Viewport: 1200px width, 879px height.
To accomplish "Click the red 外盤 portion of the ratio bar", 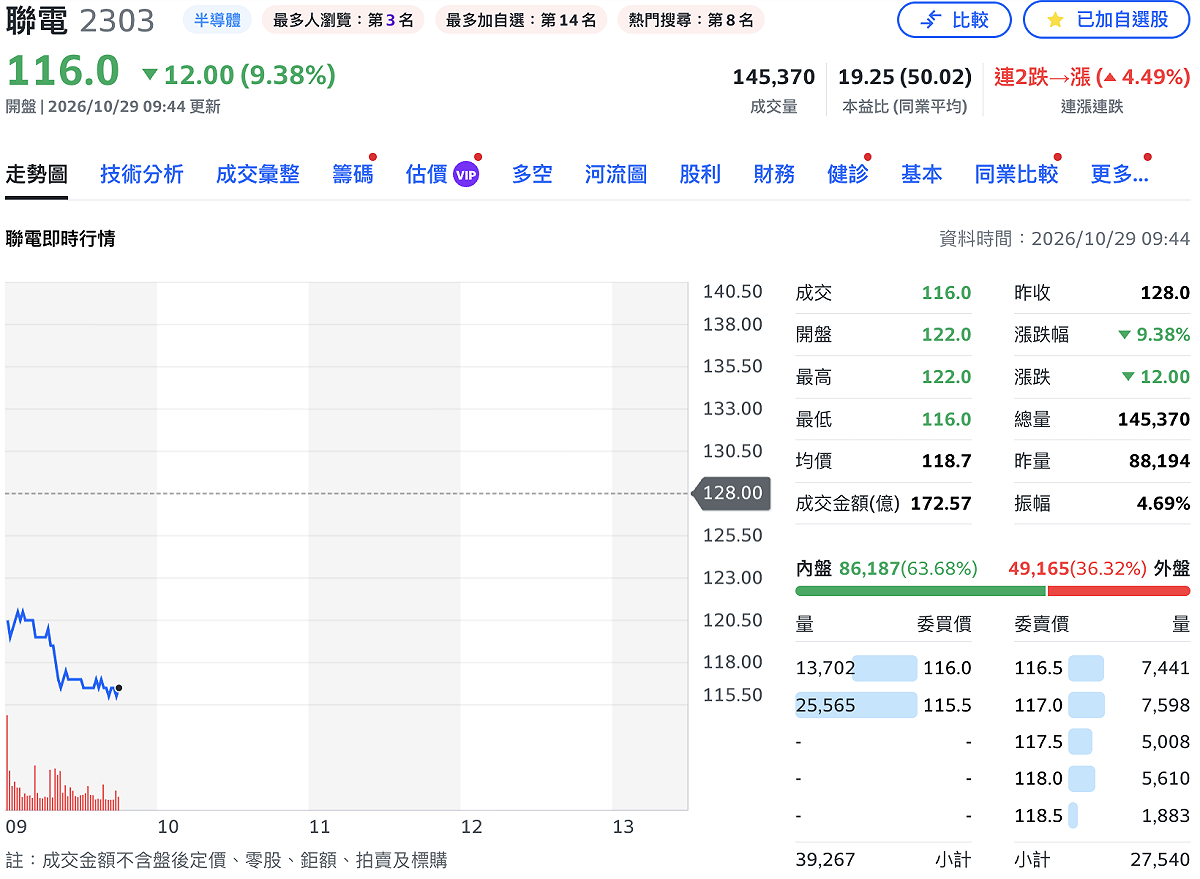I will click(x=1119, y=591).
